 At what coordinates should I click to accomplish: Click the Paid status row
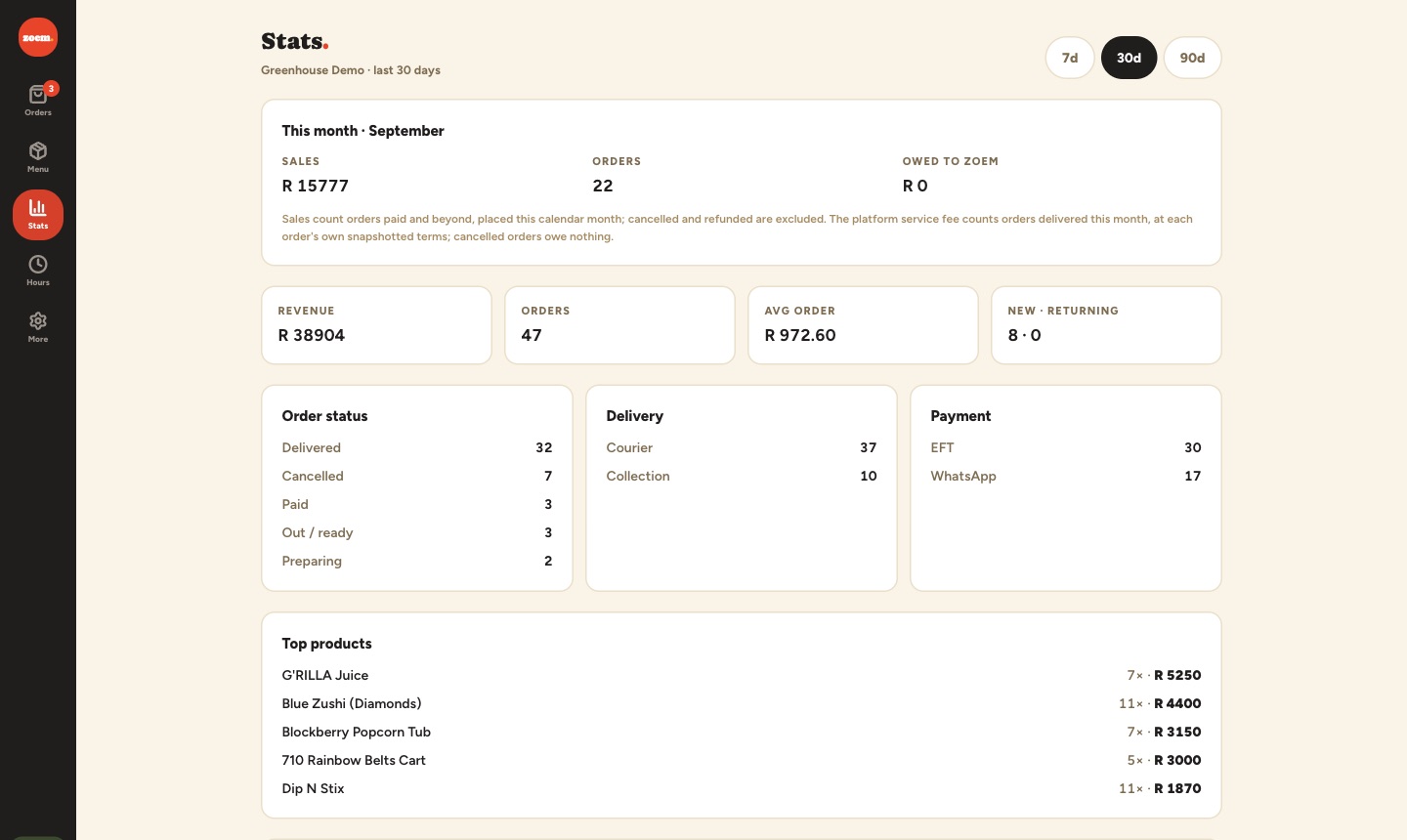pos(417,504)
